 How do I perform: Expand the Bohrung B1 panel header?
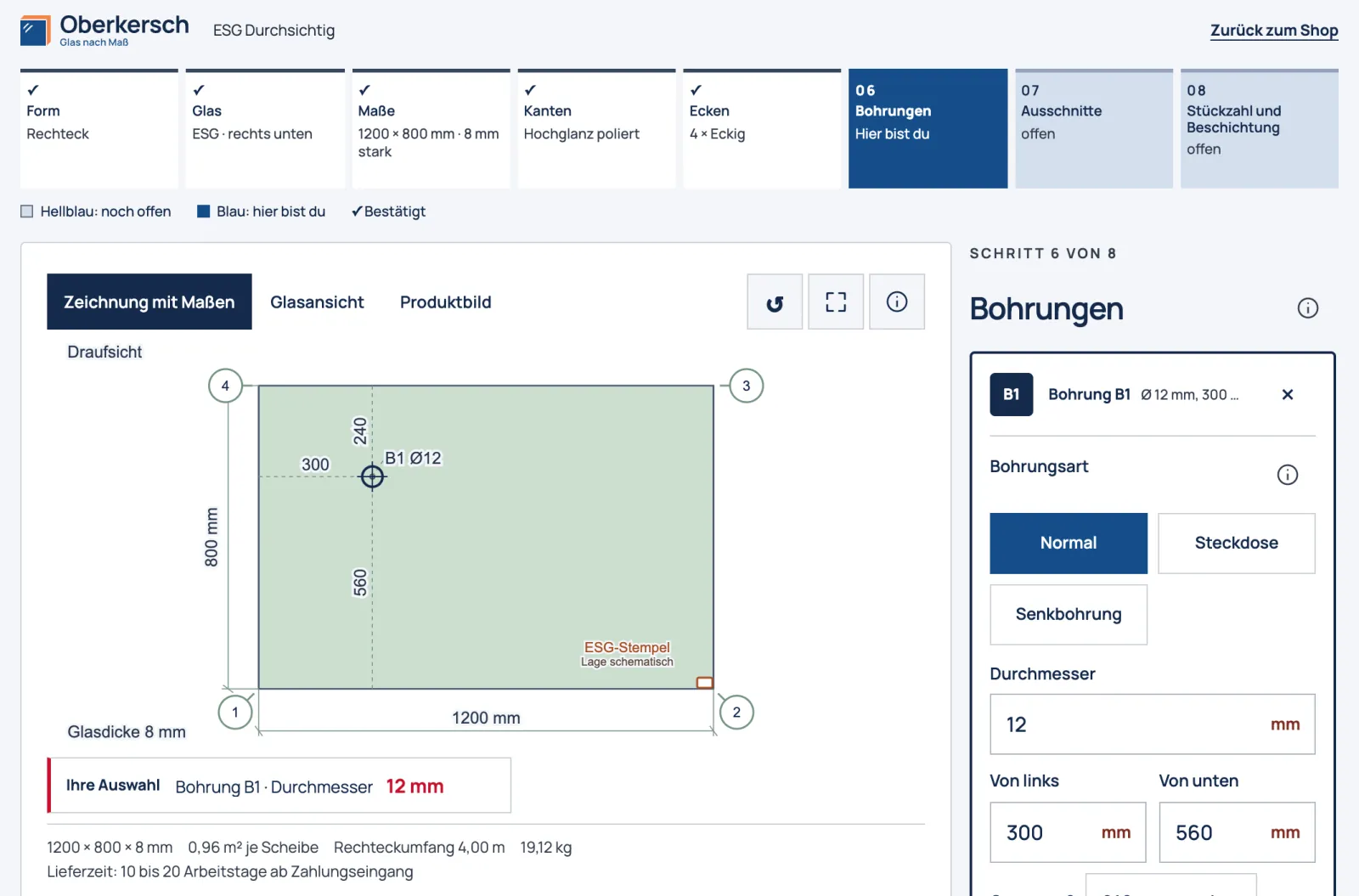click(1143, 394)
